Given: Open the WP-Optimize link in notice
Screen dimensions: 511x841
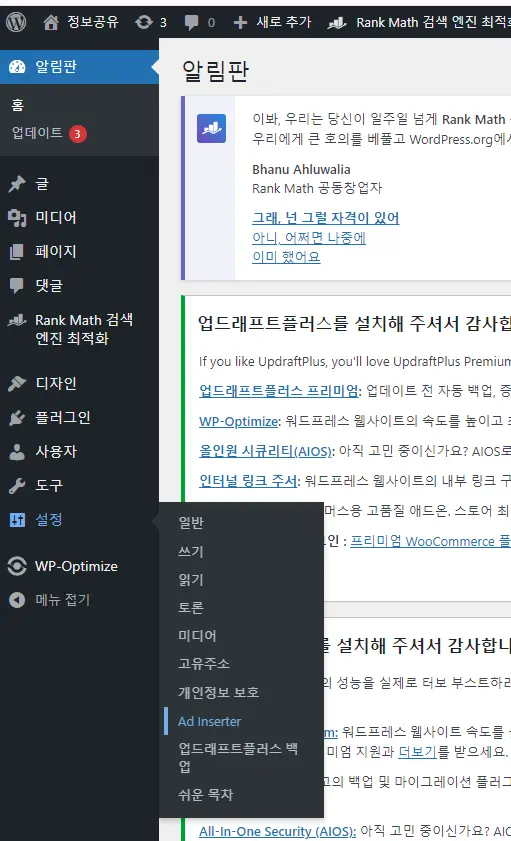Looking at the screenshot, I should (x=239, y=421).
